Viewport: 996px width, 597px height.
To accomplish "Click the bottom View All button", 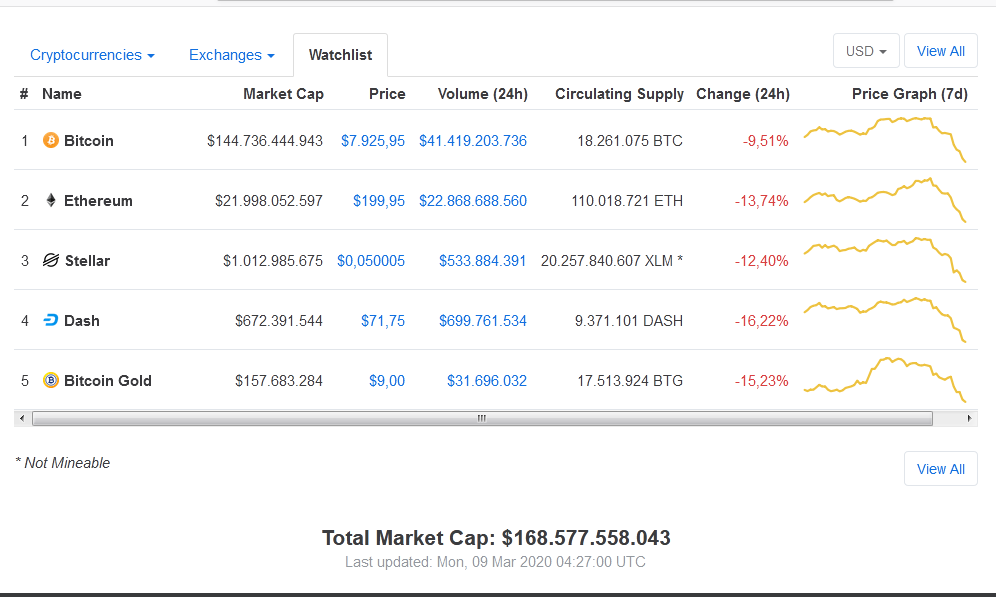I will pyautogui.click(x=941, y=469).
